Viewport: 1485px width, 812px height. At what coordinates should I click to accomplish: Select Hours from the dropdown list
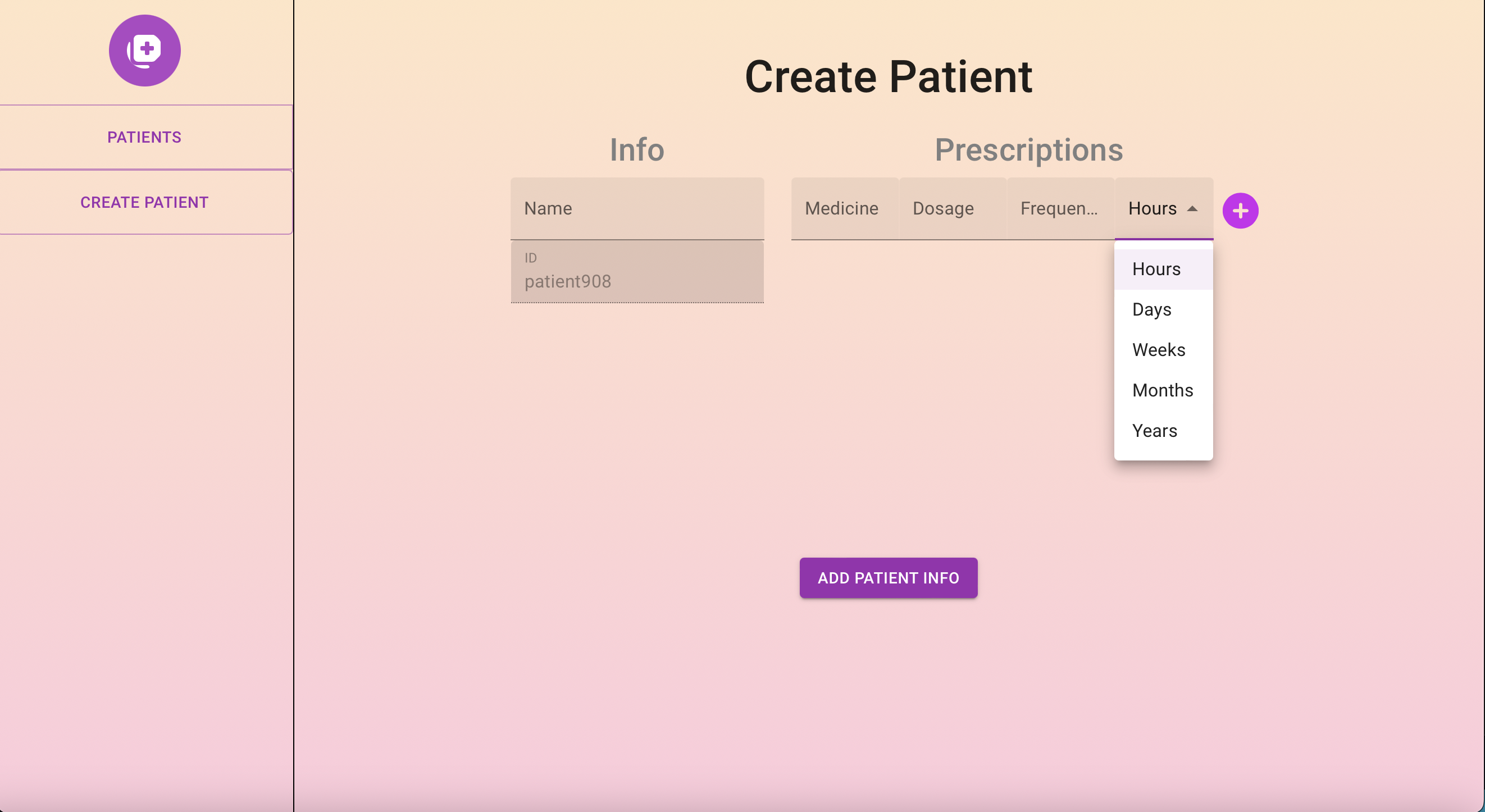coord(1156,269)
